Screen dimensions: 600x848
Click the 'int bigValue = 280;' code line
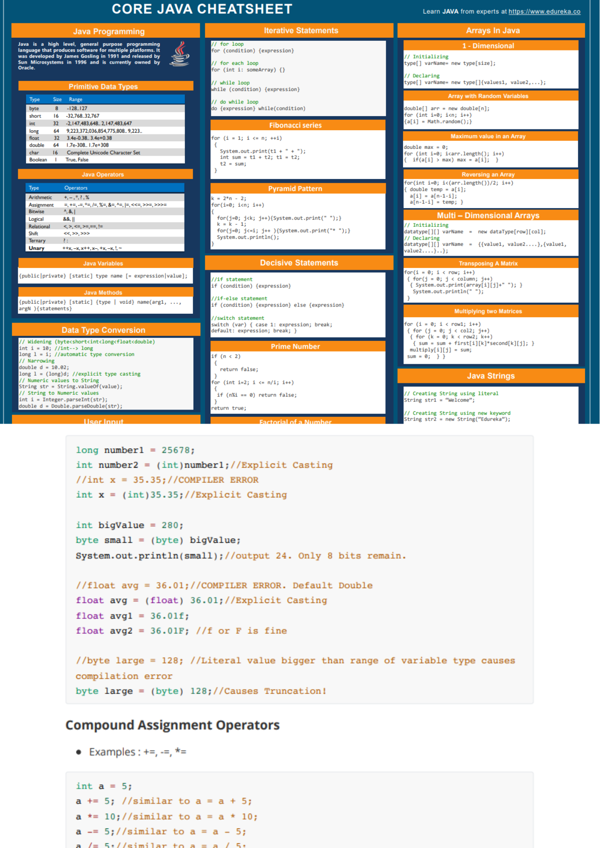129,525
